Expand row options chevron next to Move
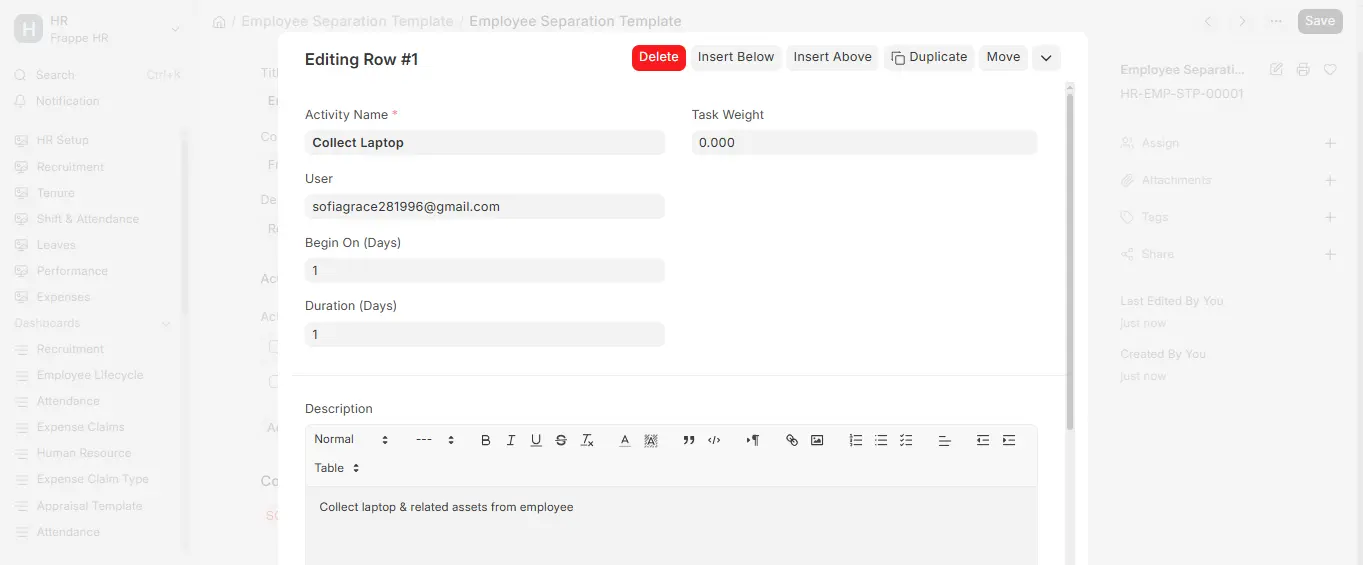Viewport: 1363px width, 565px height. click(1046, 58)
